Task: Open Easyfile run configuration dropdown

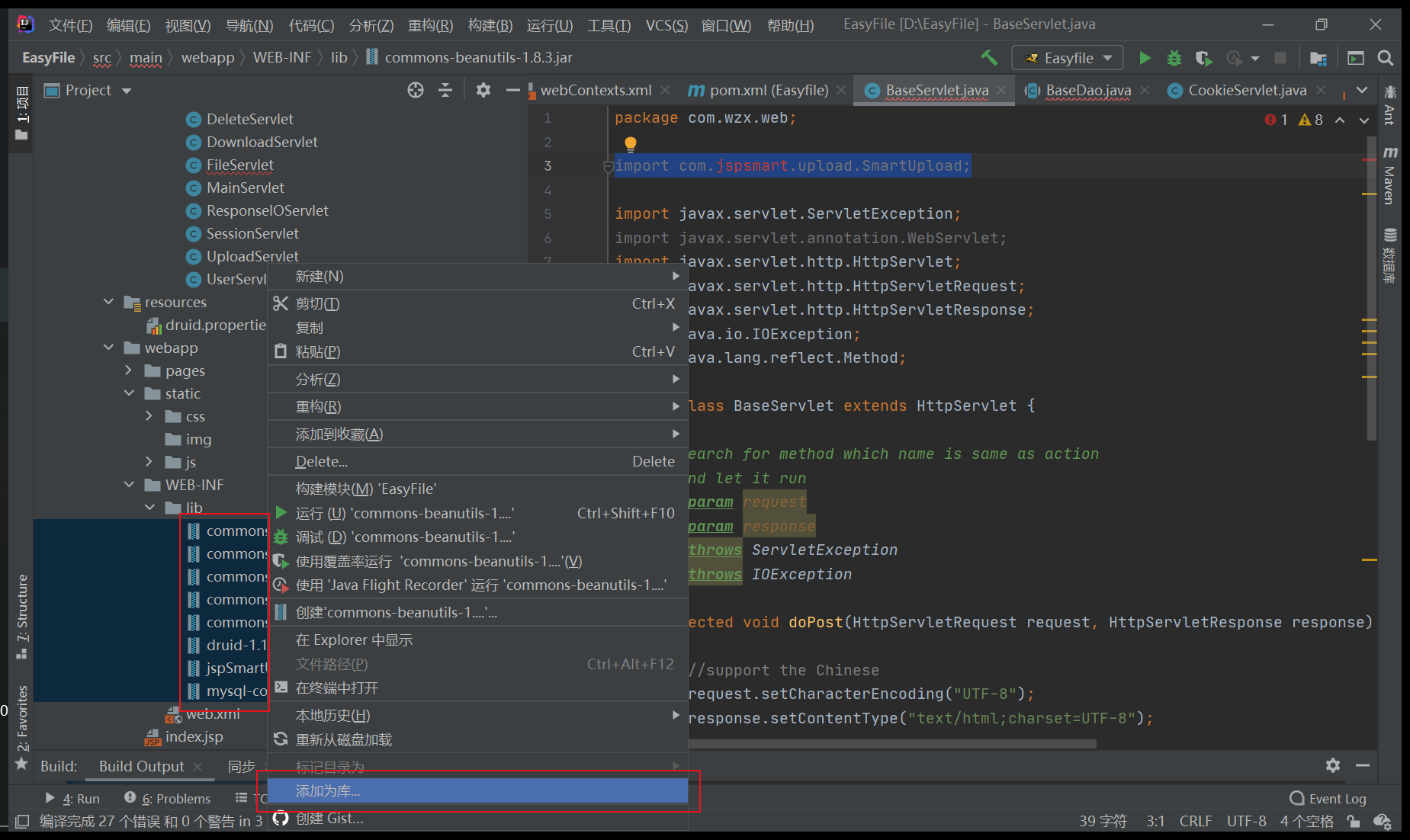Action: coord(1067,58)
